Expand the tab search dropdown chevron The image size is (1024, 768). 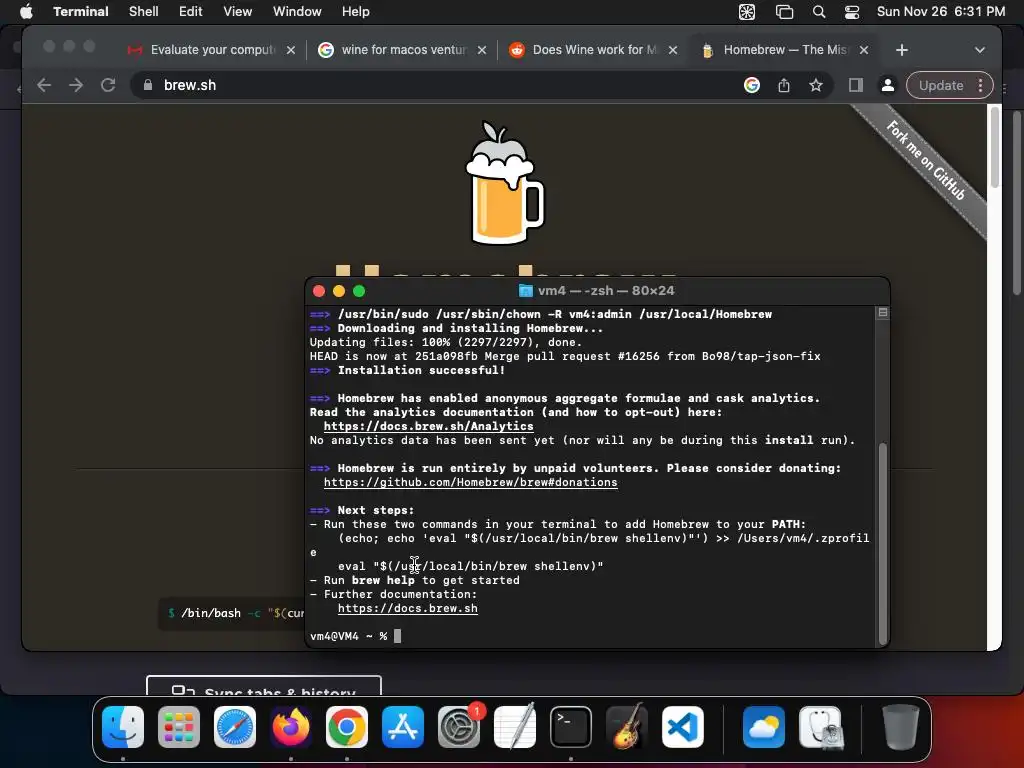[980, 50]
